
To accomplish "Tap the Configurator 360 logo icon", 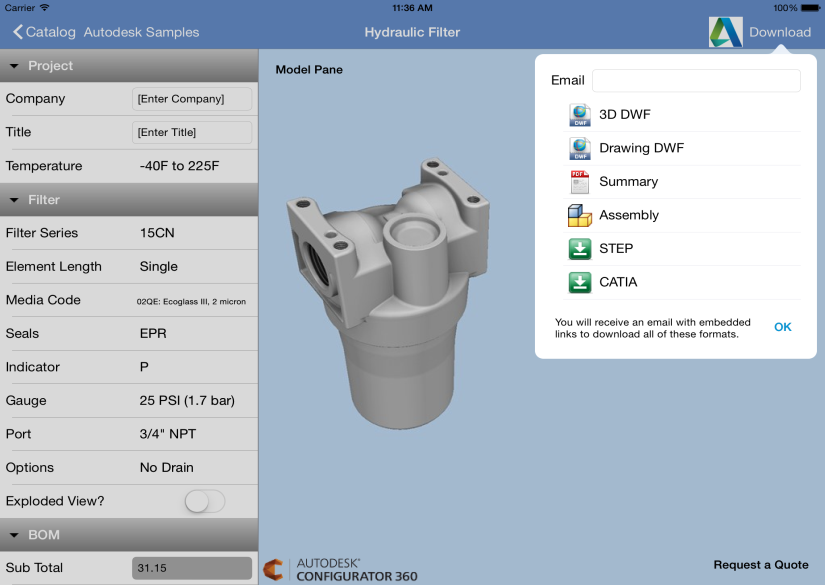I will click(x=274, y=570).
